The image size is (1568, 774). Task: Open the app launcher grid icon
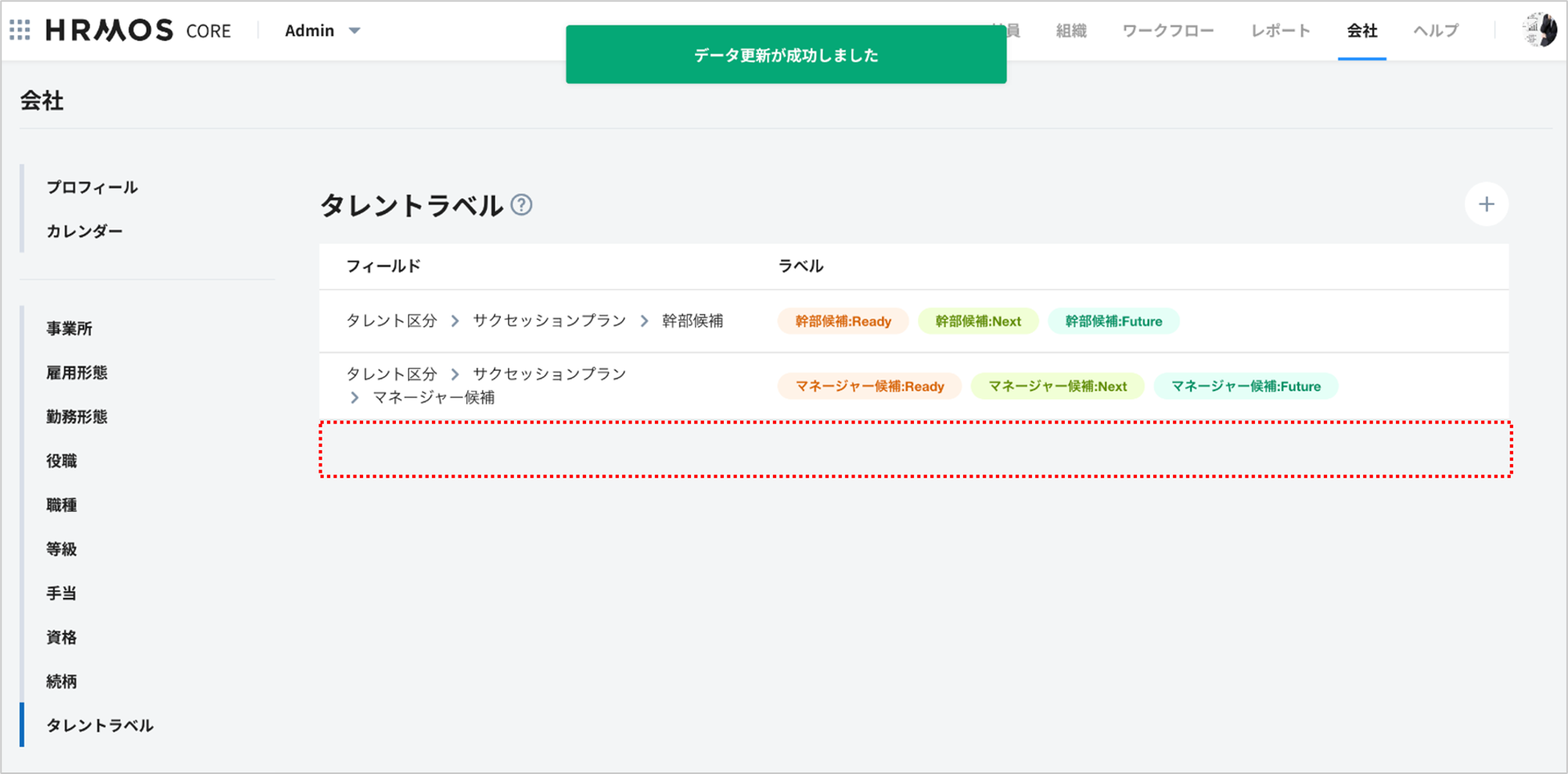point(20,31)
